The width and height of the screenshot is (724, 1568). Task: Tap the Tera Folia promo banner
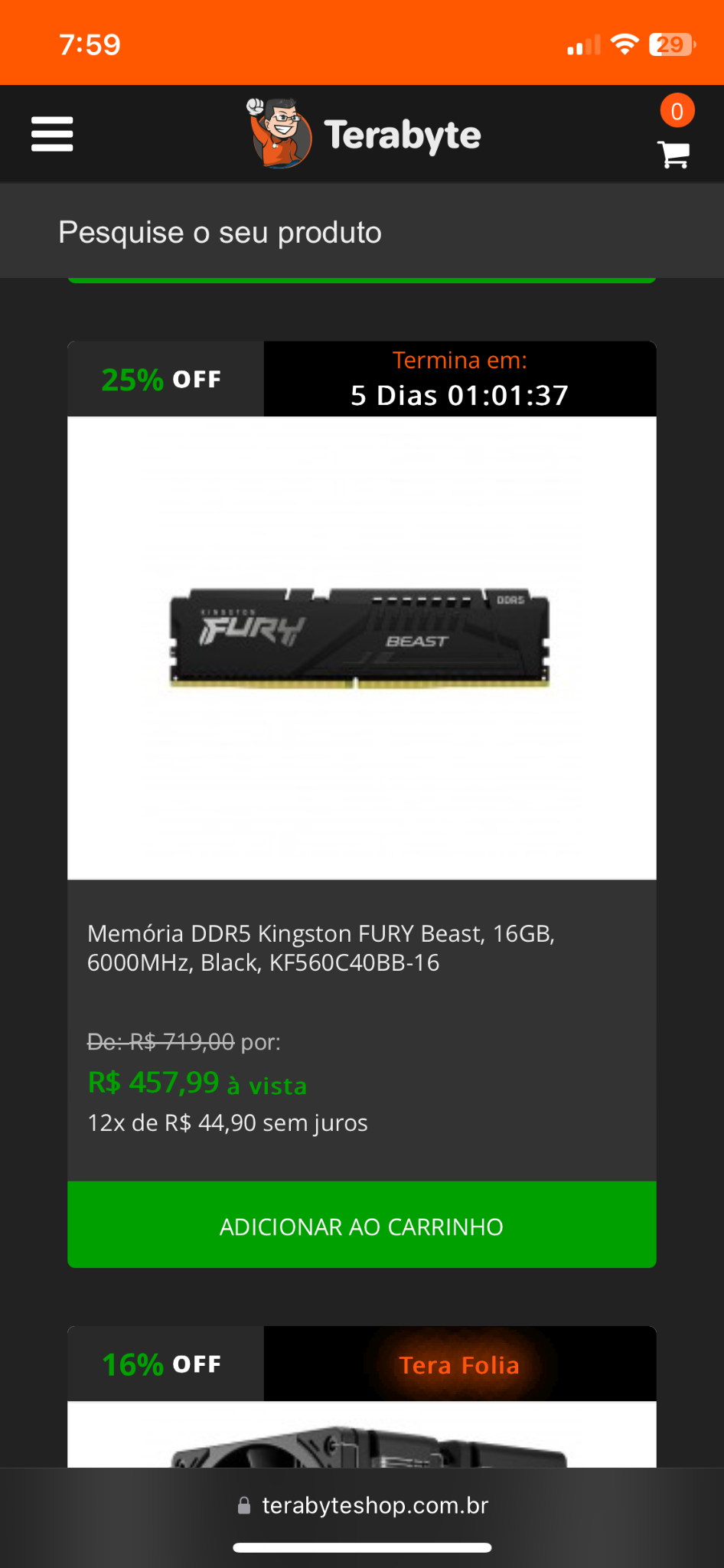click(x=460, y=1364)
